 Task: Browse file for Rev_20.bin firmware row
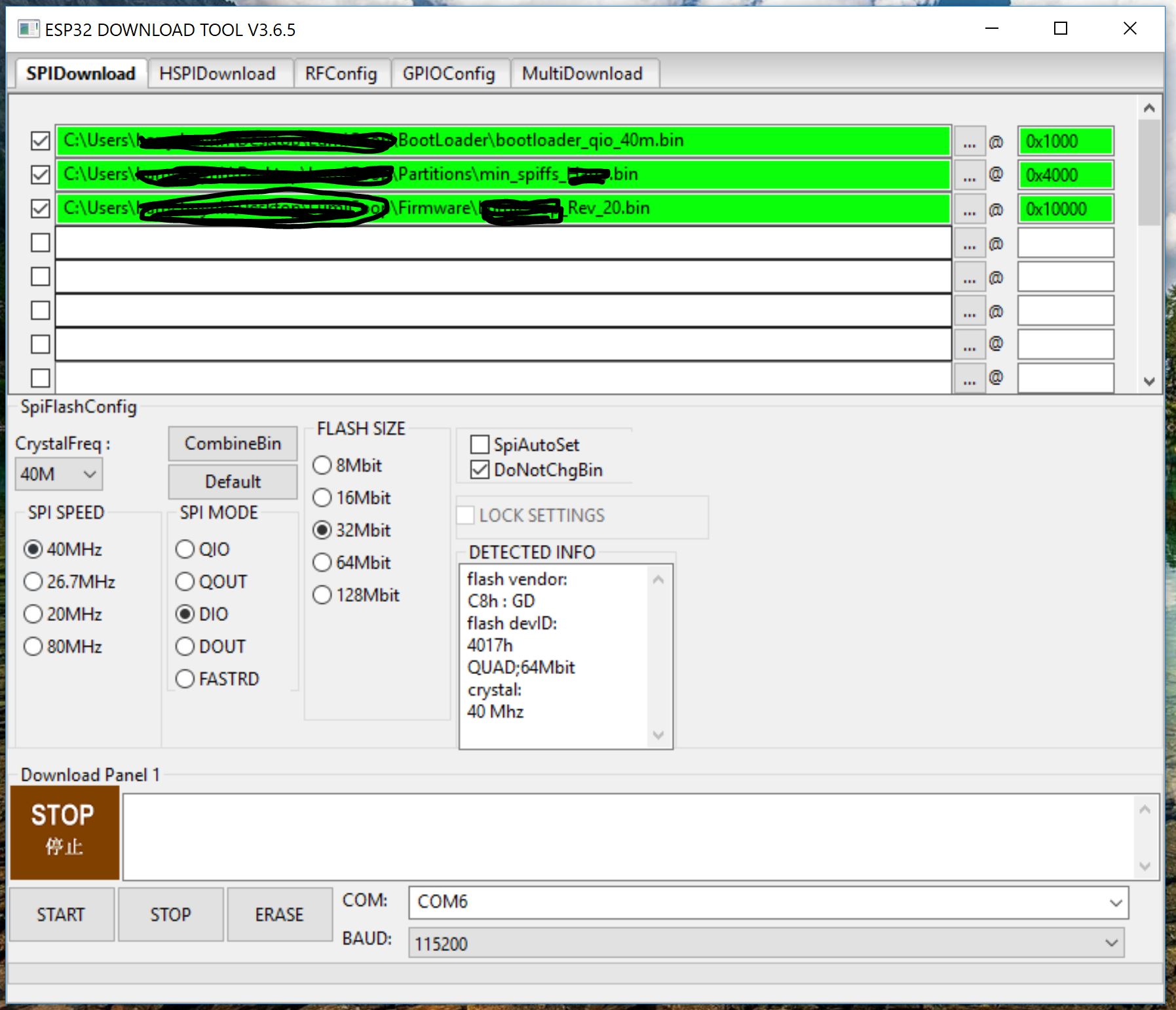tap(969, 209)
